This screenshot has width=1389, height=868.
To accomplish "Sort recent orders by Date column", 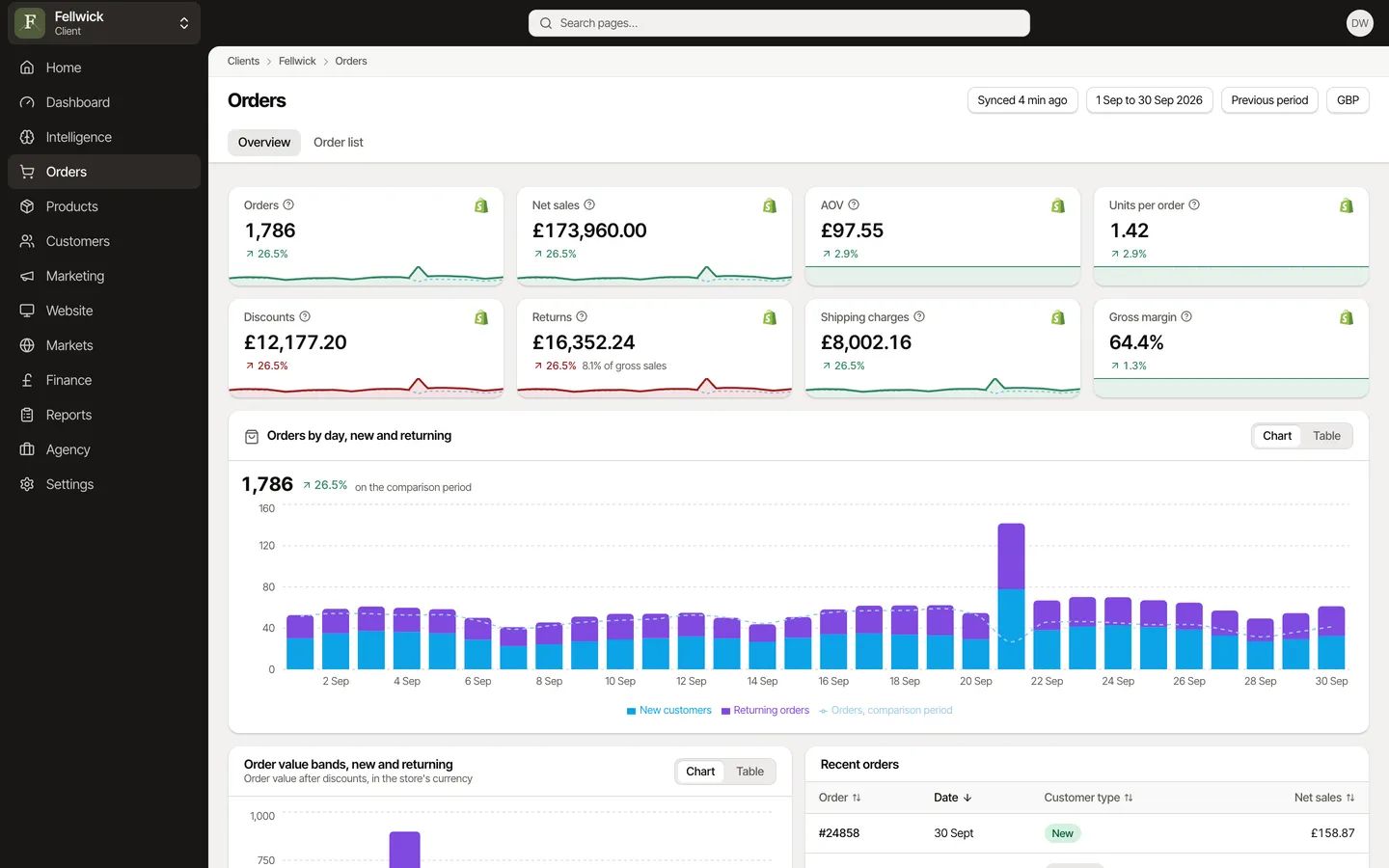I will [x=953, y=798].
